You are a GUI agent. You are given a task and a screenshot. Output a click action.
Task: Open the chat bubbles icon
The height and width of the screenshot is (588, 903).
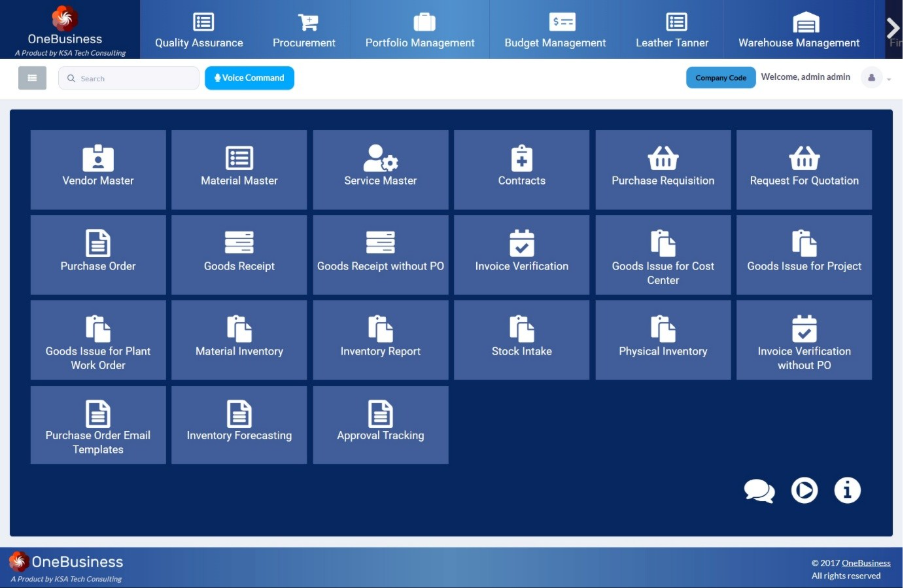click(759, 491)
